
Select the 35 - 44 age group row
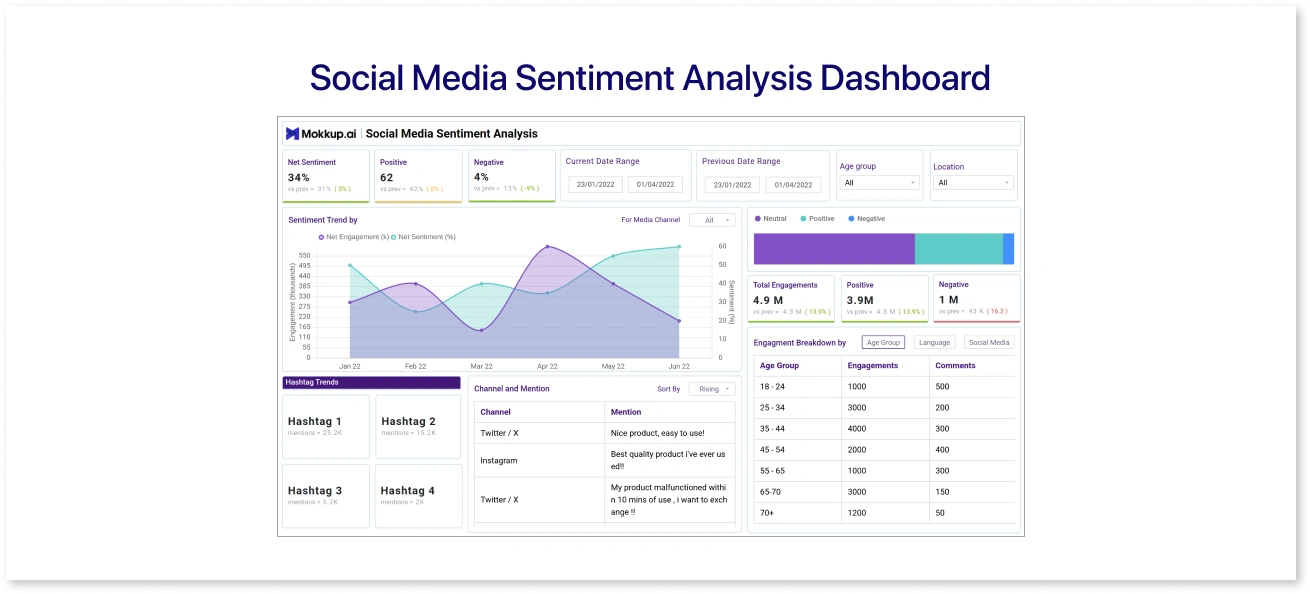(884, 429)
